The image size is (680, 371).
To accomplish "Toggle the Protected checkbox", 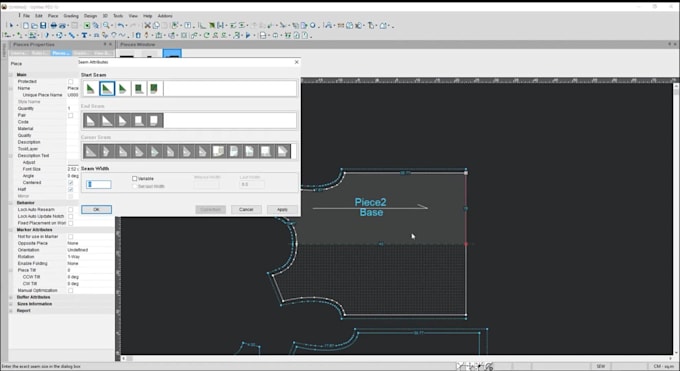I will (70, 82).
